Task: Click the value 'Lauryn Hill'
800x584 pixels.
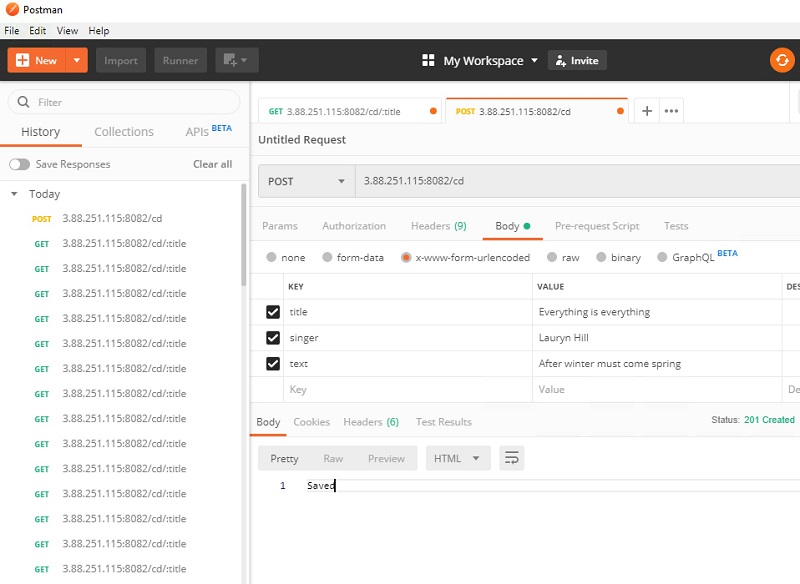Action: (563, 338)
